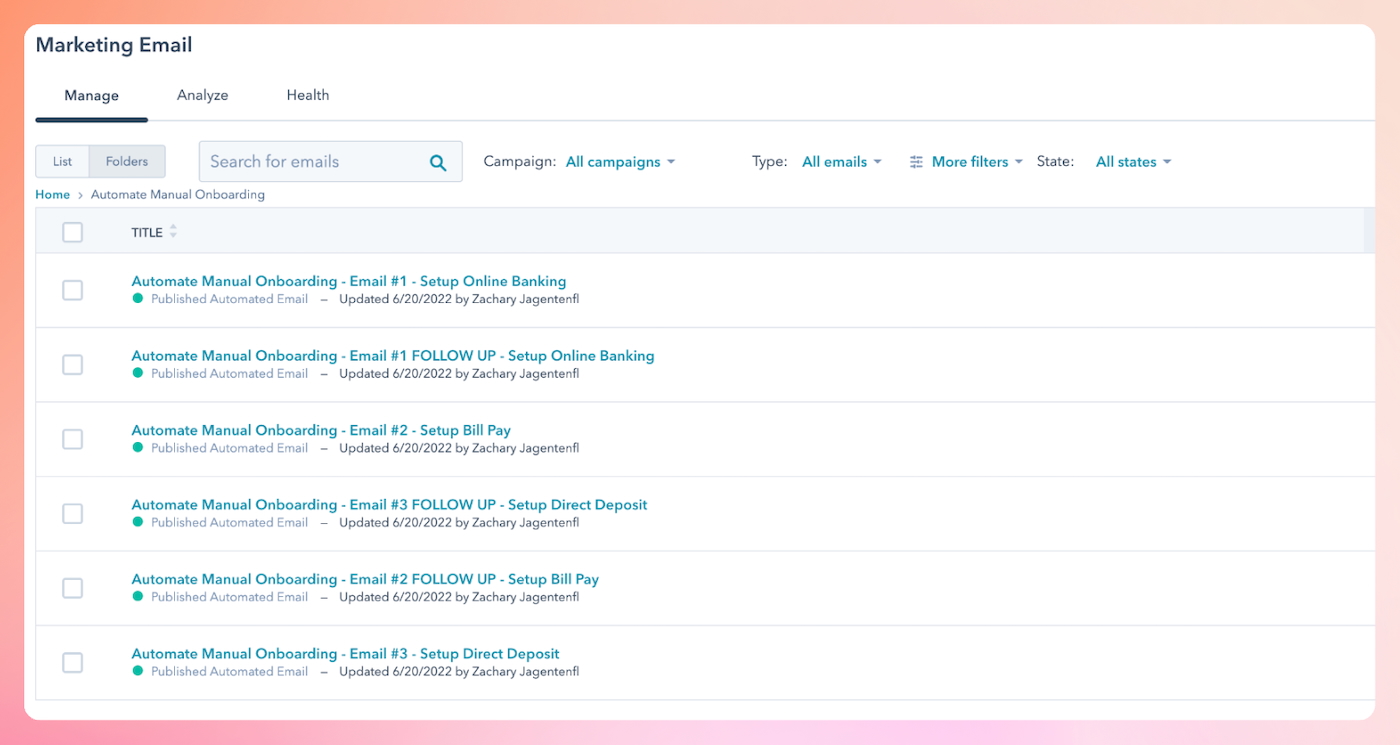Tick the select-all checkbox in header
The width and height of the screenshot is (1400, 745).
(72, 232)
